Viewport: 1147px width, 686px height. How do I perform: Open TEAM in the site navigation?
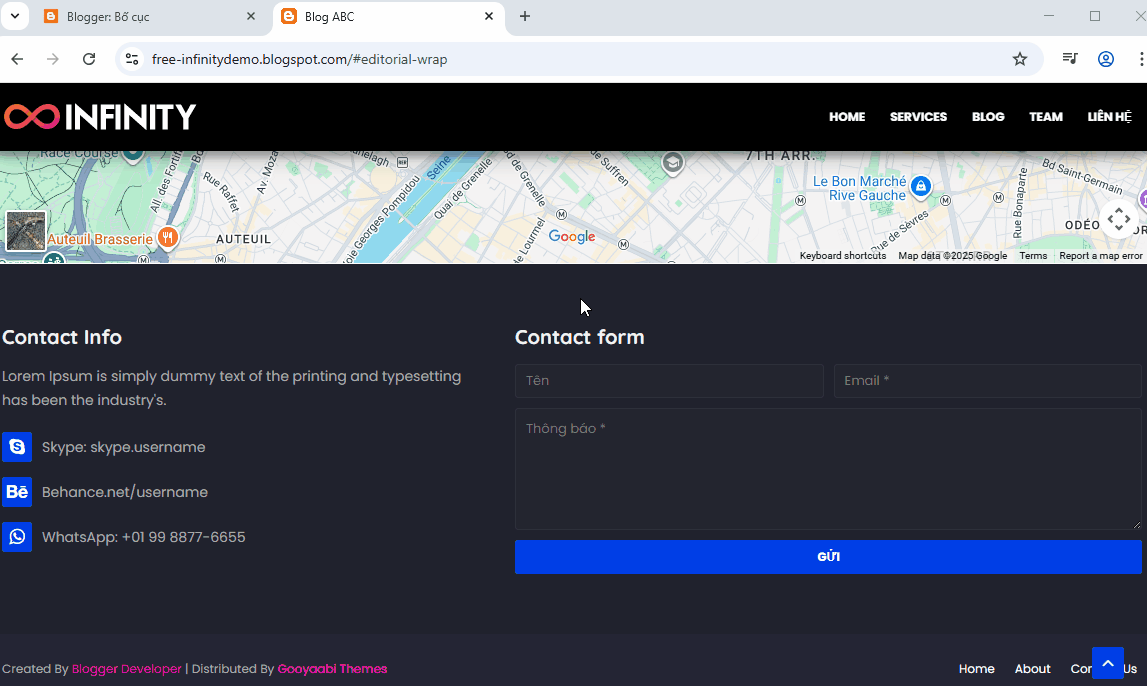[x=1045, y=117]
